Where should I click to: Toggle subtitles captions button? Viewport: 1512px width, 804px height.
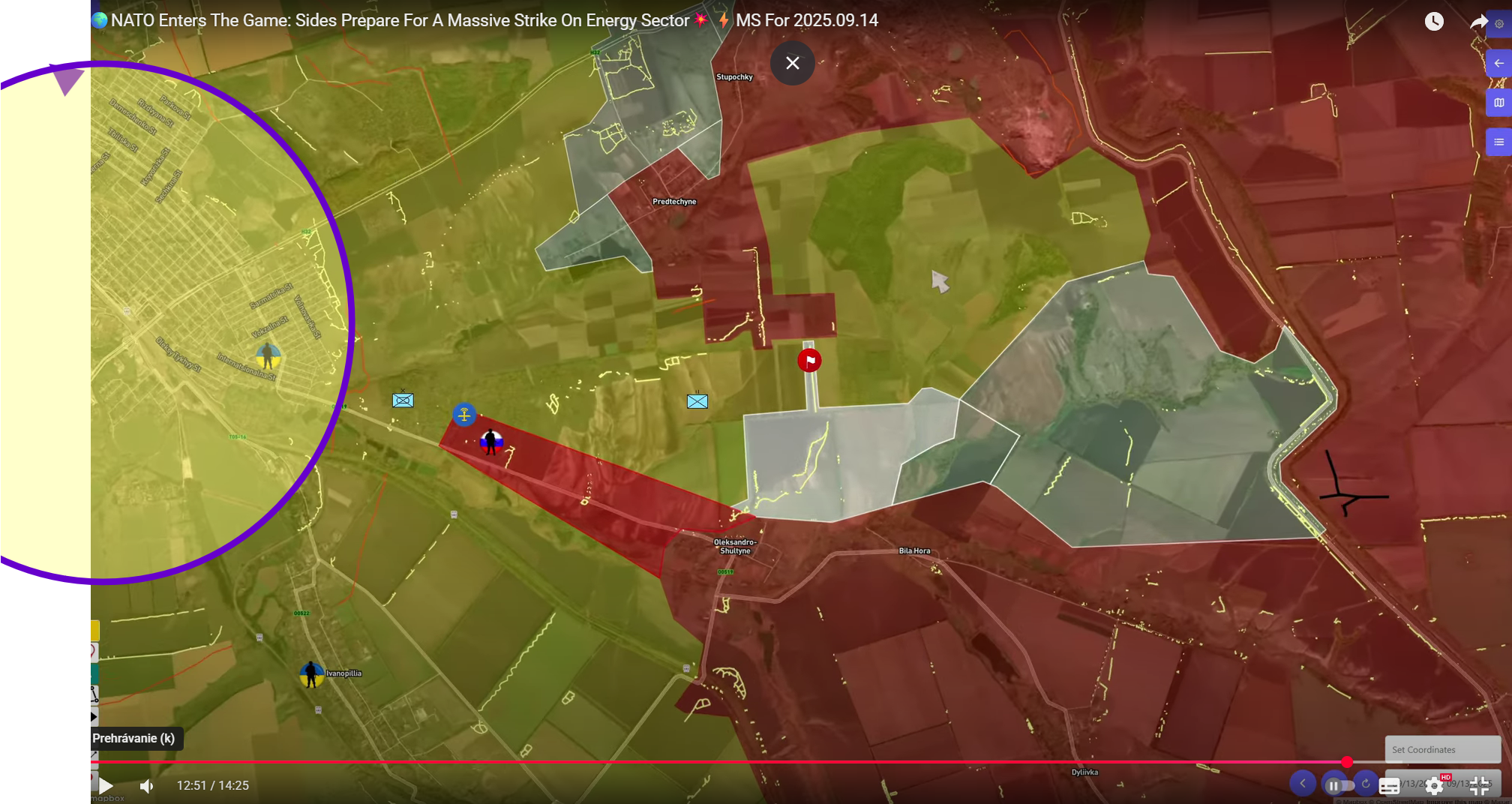(x=1388, y=786)
